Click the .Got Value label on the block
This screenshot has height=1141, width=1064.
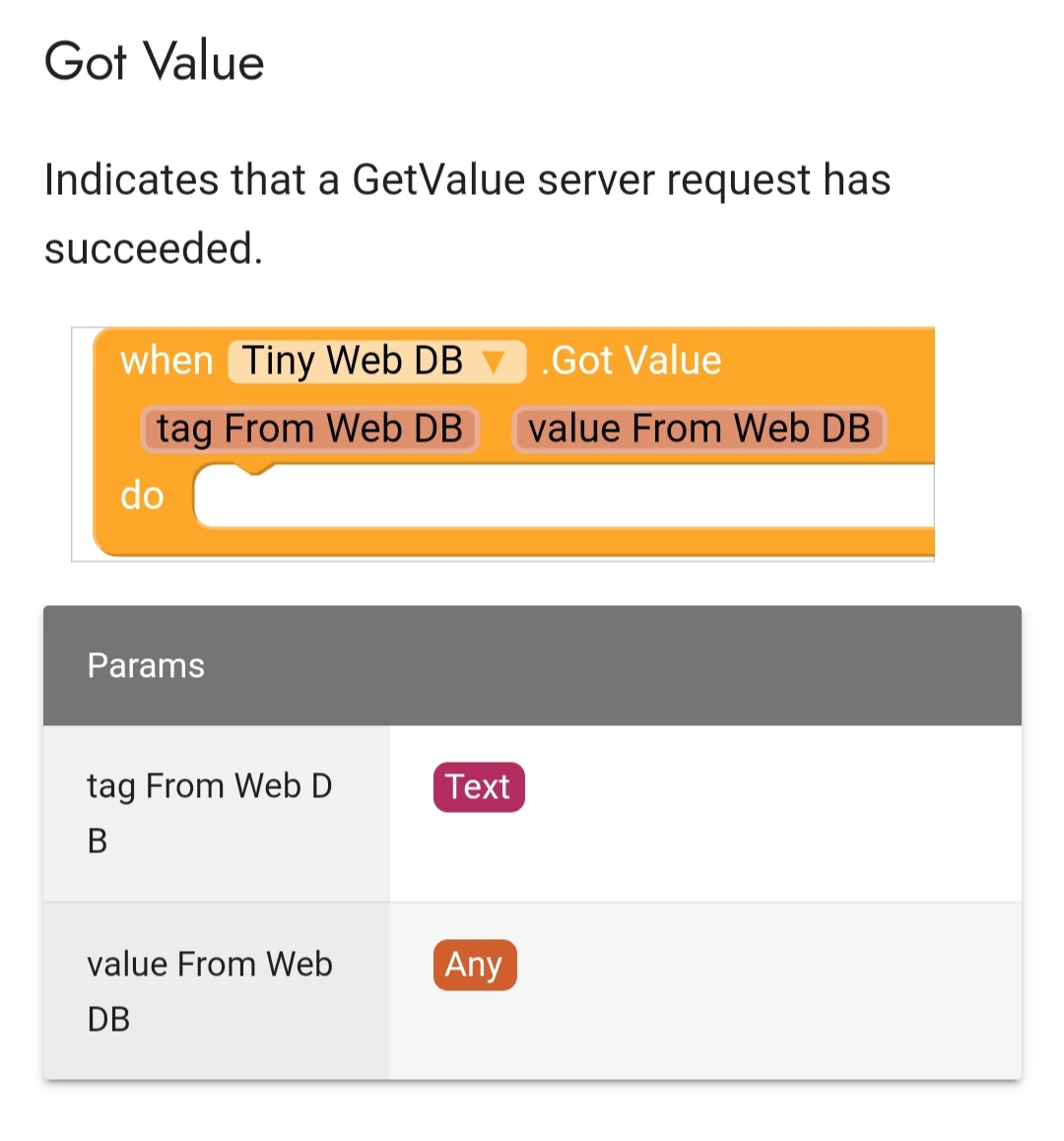(627, 361)
